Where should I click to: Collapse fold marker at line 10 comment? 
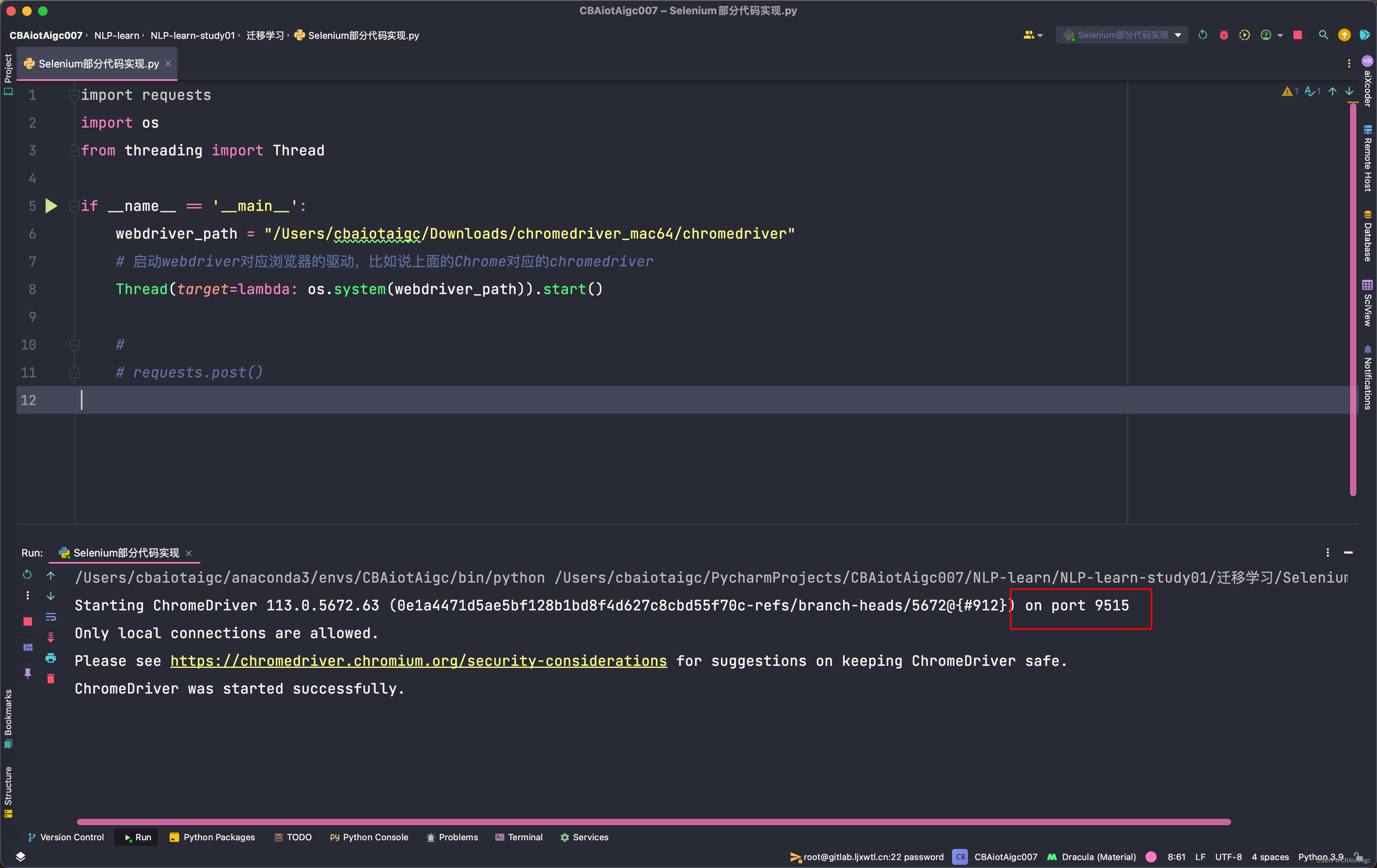(x=74, y=345)
